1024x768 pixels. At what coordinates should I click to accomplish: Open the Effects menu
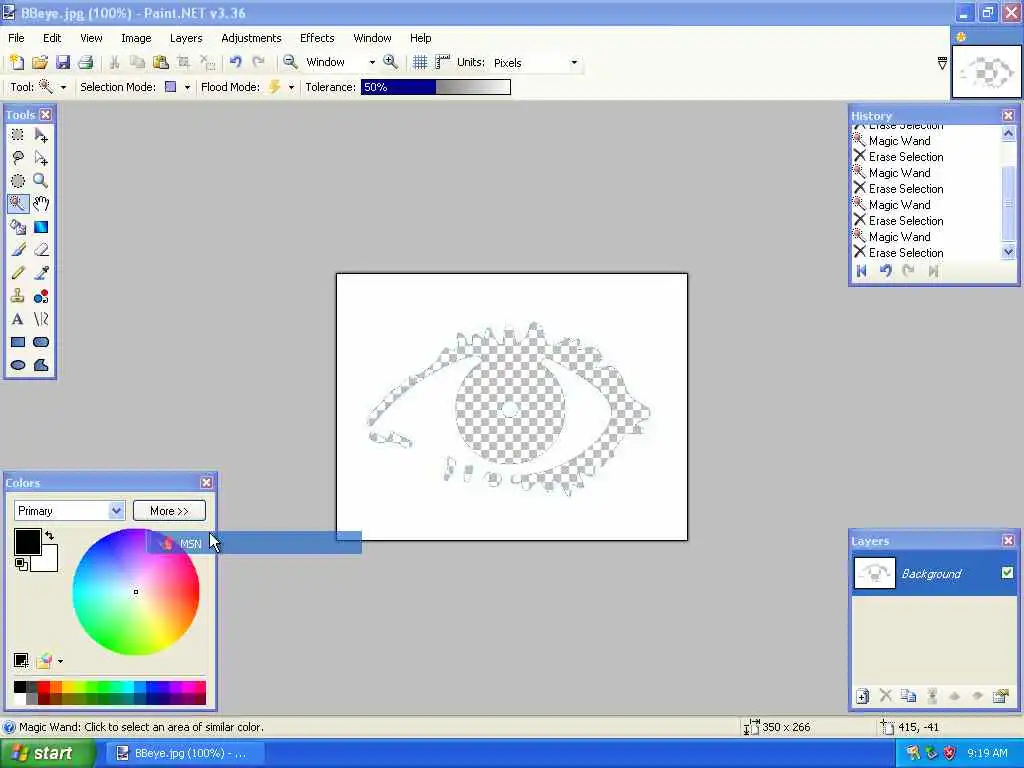[317, 38]
